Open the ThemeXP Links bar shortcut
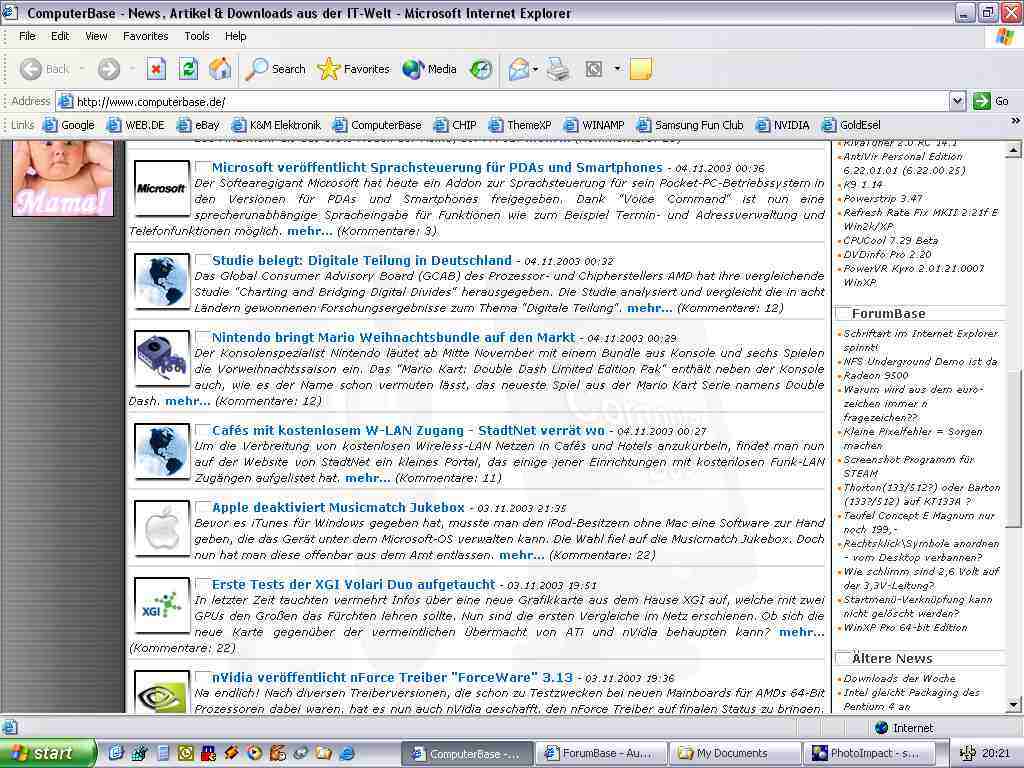1024x768 pixels. (x=520, y=125)
